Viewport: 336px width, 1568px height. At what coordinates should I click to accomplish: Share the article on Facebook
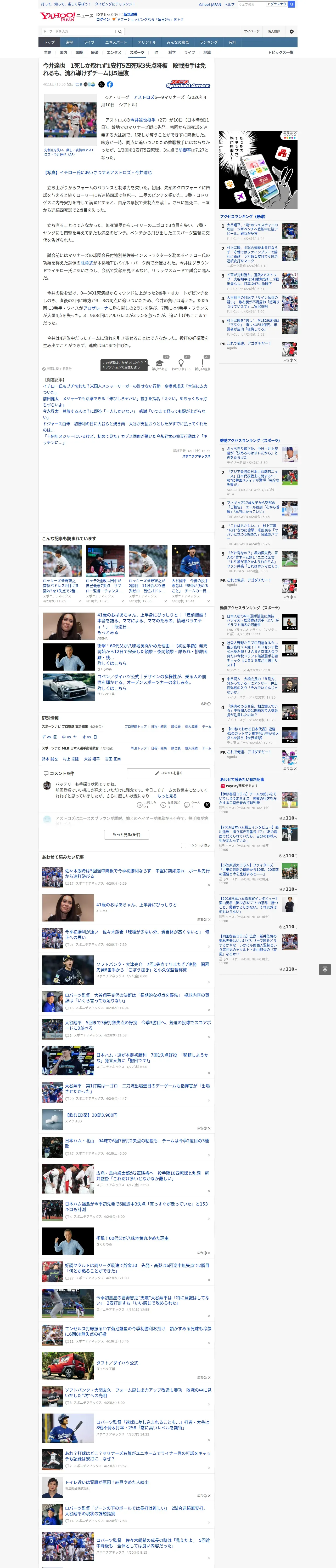(x=110, y=85)
